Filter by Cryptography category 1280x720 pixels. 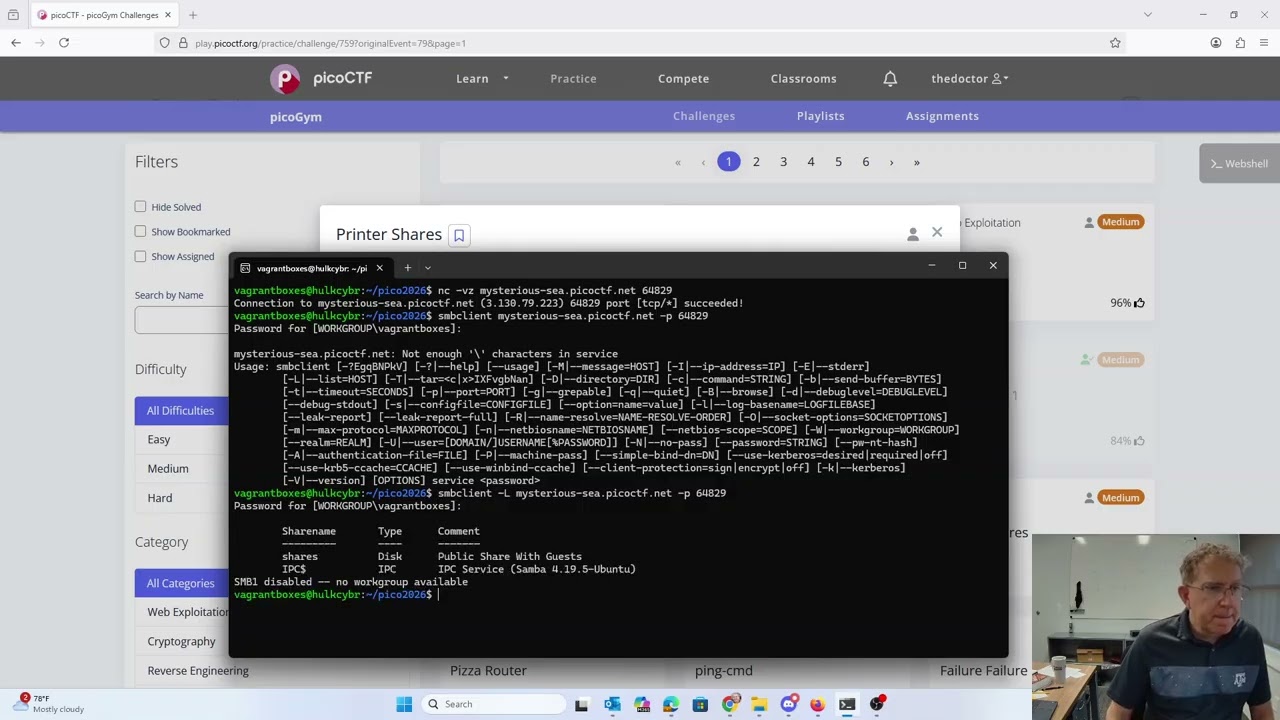coord(182,641)
